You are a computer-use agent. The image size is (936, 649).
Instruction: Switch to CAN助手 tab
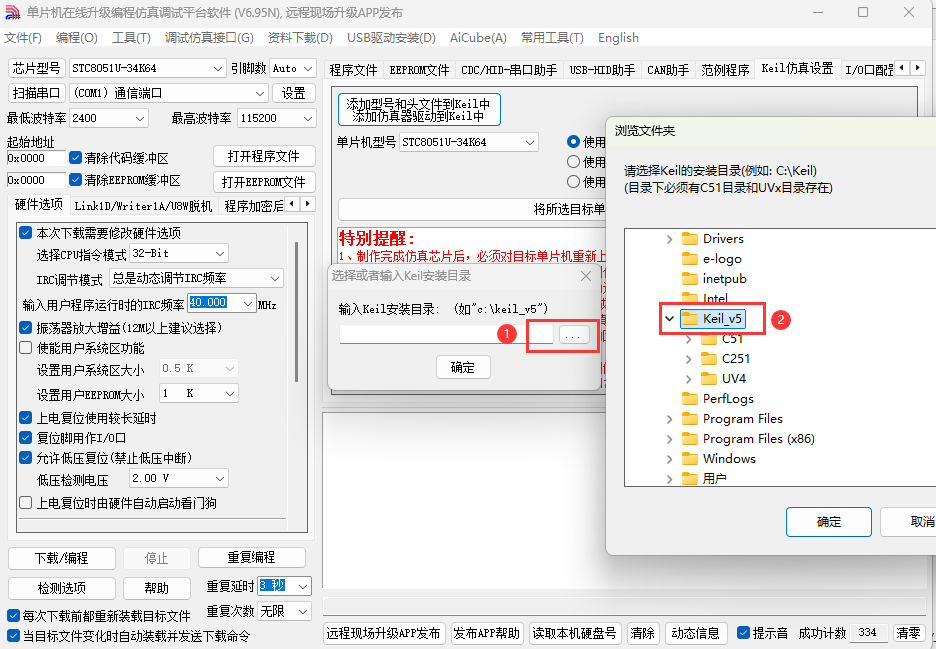coord(668,70)
